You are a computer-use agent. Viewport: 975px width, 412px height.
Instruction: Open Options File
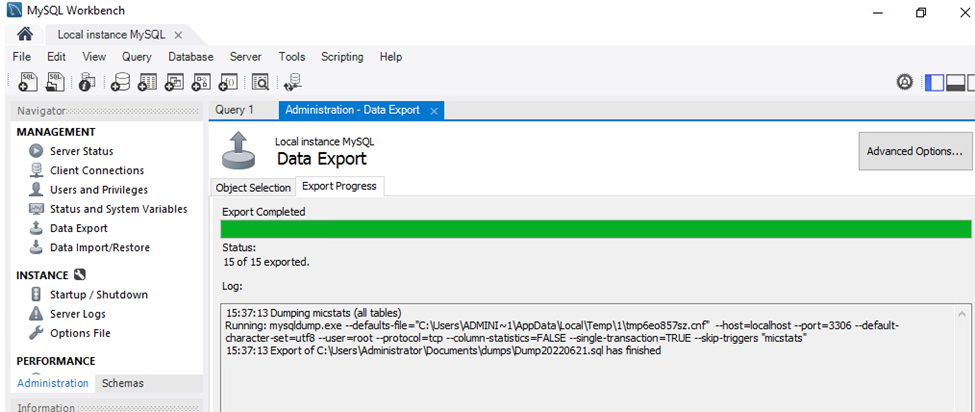[x=80, y=333]
